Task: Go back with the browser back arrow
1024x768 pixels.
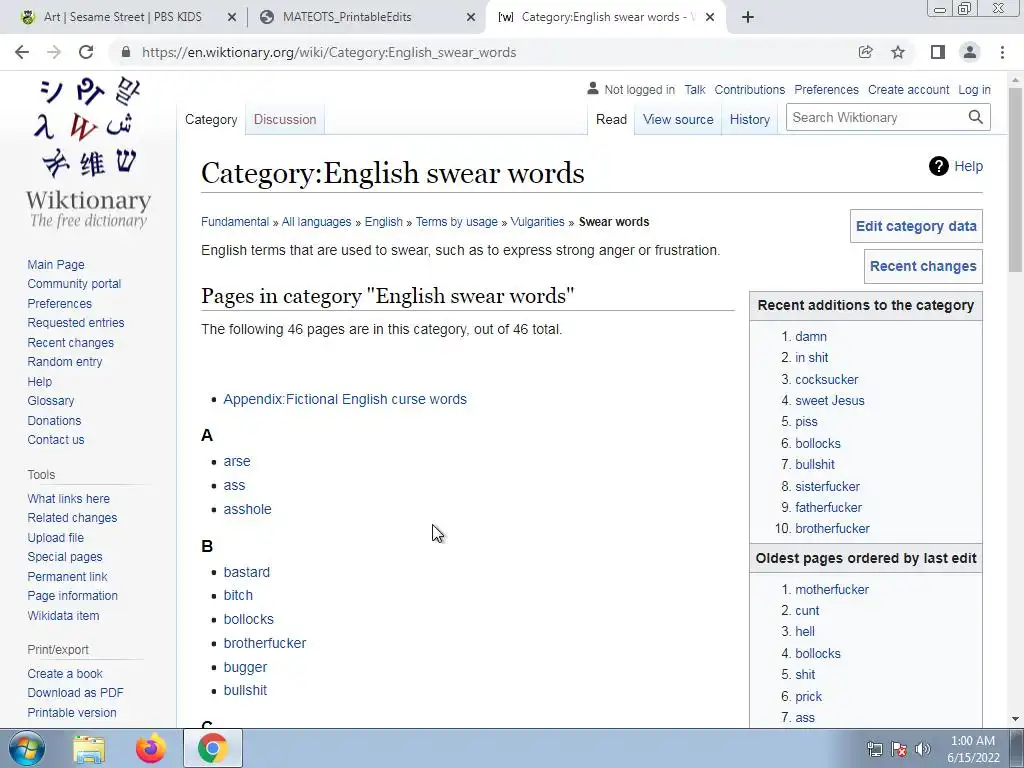Action: (x=22, y=52)
